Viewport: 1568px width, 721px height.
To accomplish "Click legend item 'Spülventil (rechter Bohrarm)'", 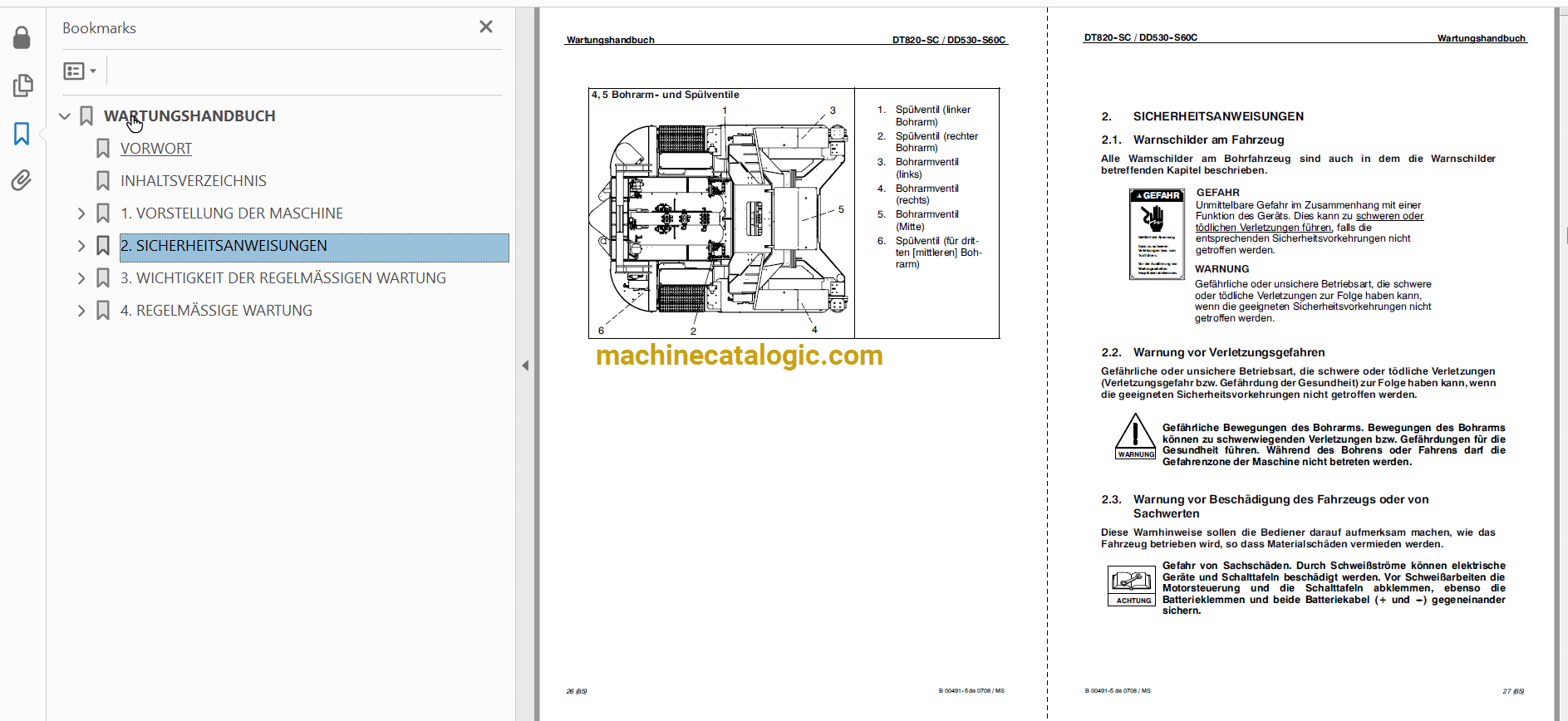I will (936, 142).
